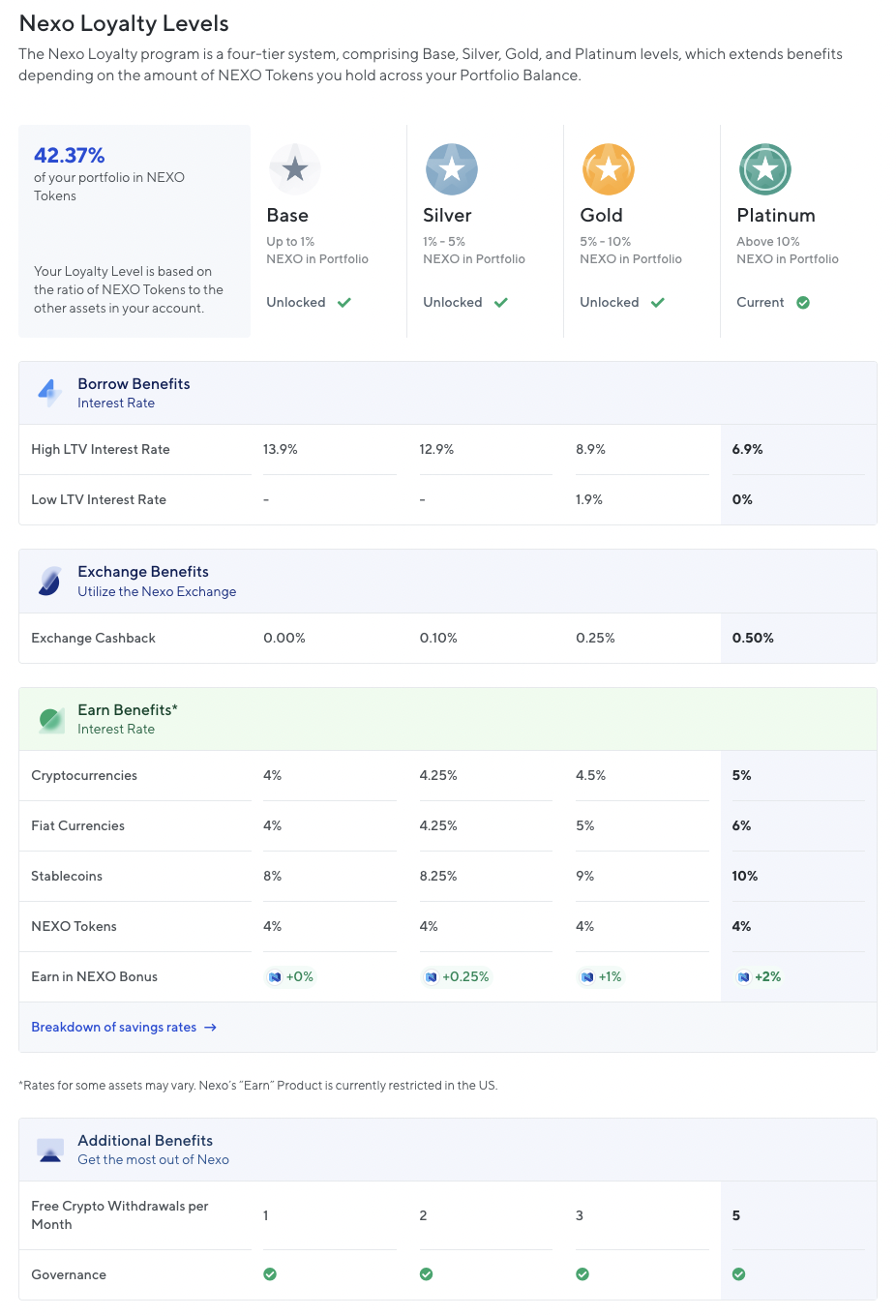
Task: Select the Earn Benefits section heading
Action: 128,710
